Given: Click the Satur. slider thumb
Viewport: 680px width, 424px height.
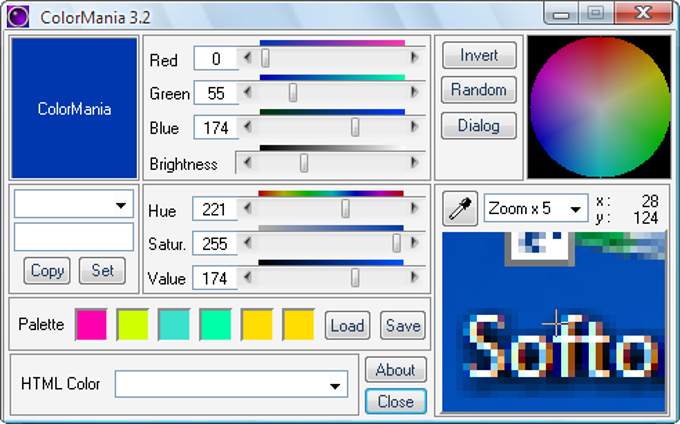Looking at the screenshot, I should pyautogui.click(x=396, y=243).
